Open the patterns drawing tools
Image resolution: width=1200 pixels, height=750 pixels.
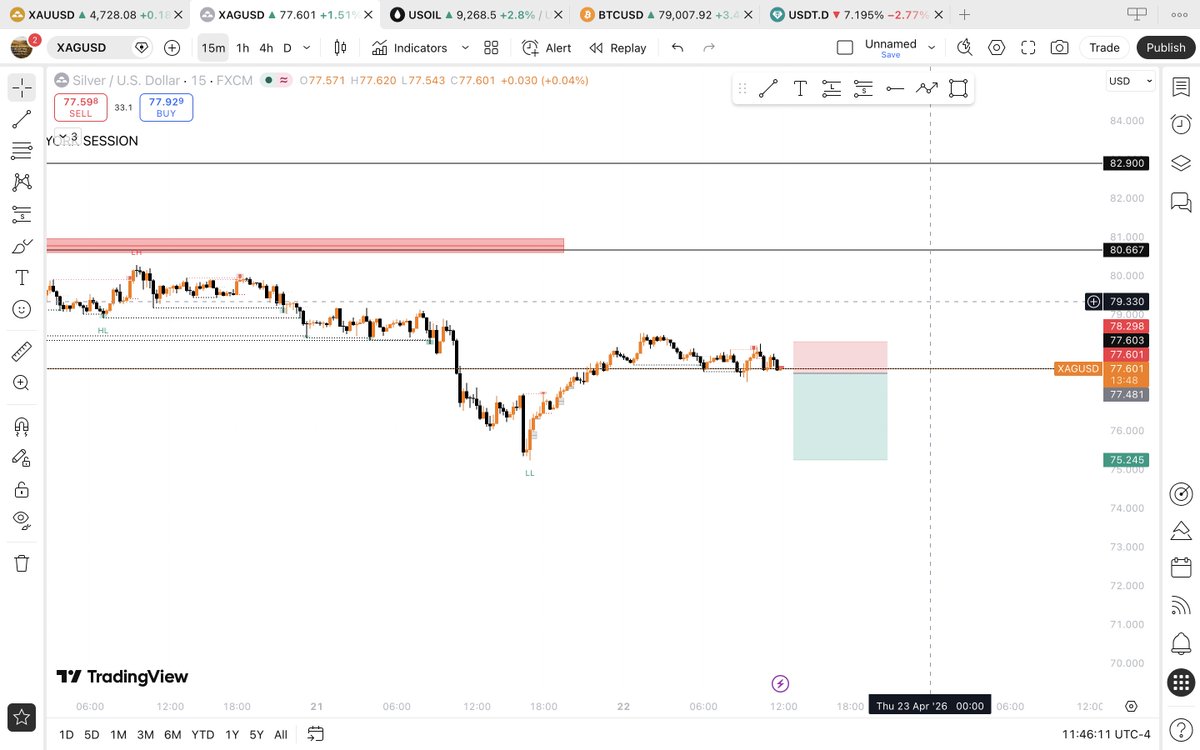point(21,182)
